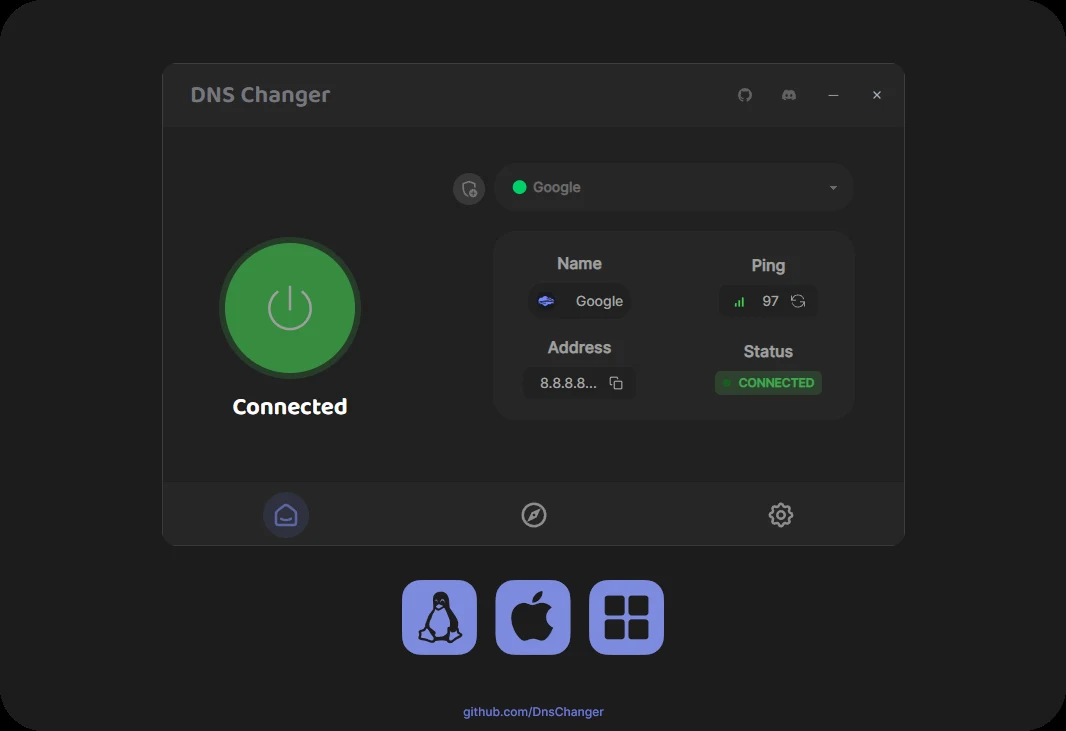Close the DNS Changer window
Screen dimensions: 1066x731
(877, 95)
